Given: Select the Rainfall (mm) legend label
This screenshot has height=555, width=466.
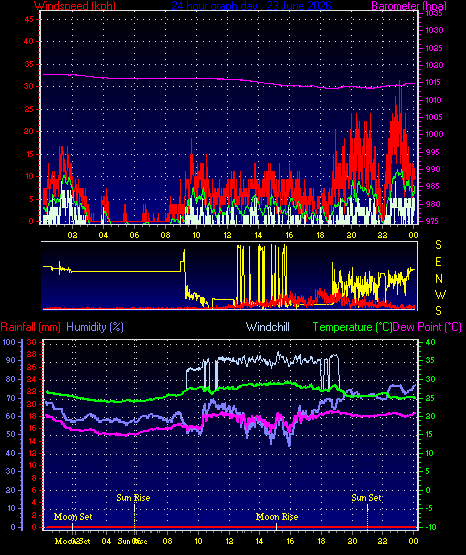Looking at the screenshot, I should (x=30, y=327).
